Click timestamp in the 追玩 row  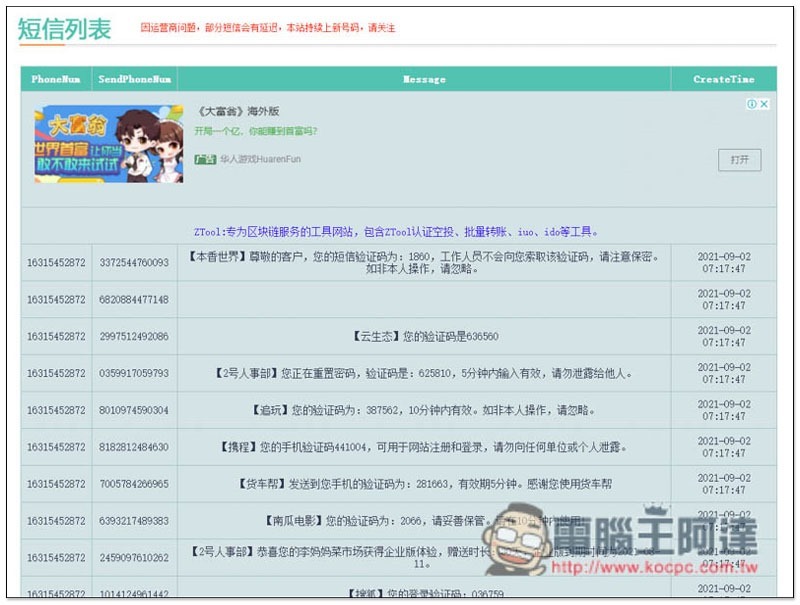pyautogui.click(x=724, y=410)
